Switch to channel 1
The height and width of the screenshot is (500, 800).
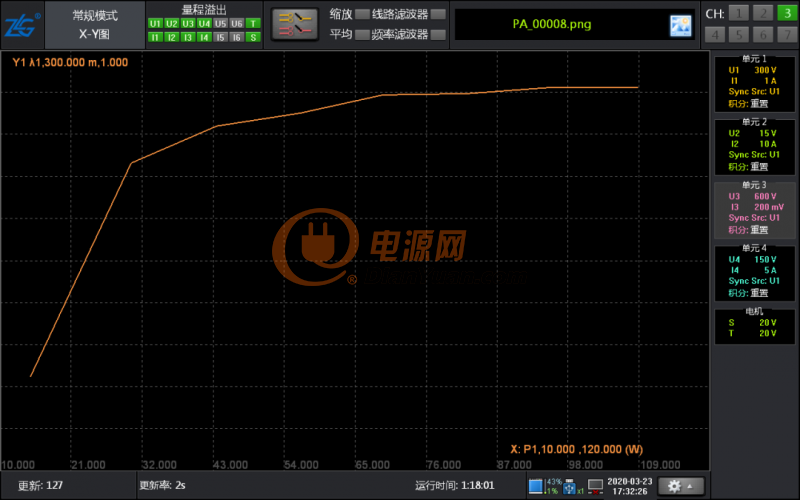737,13
